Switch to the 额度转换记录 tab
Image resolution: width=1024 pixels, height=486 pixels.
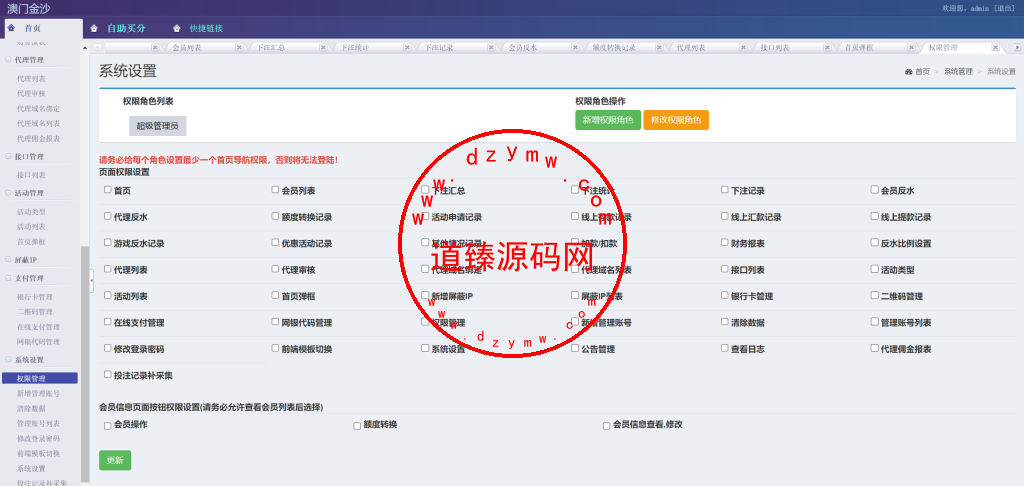click(x=614, y=48)
